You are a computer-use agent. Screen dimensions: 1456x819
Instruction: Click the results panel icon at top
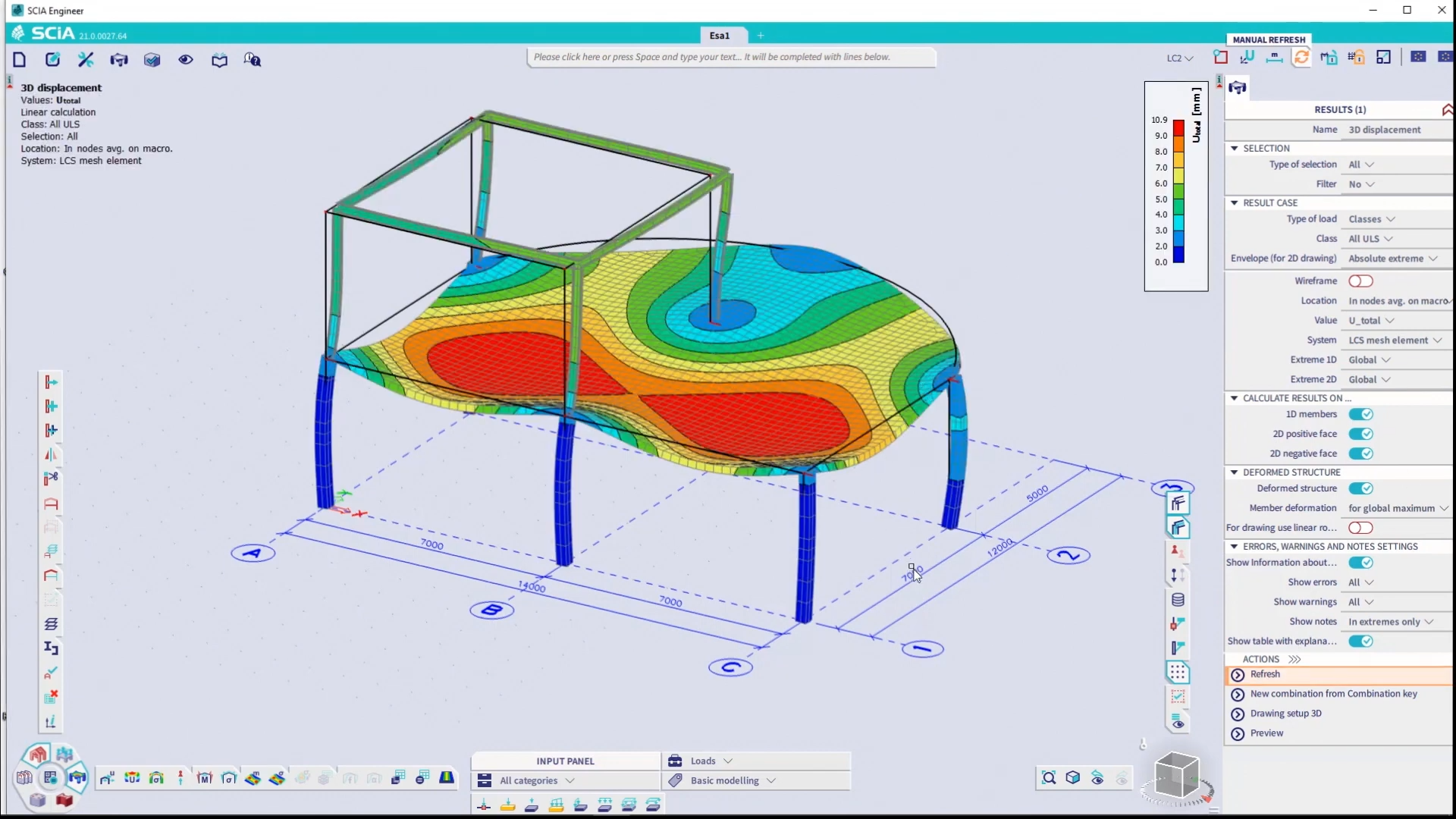1238,88
